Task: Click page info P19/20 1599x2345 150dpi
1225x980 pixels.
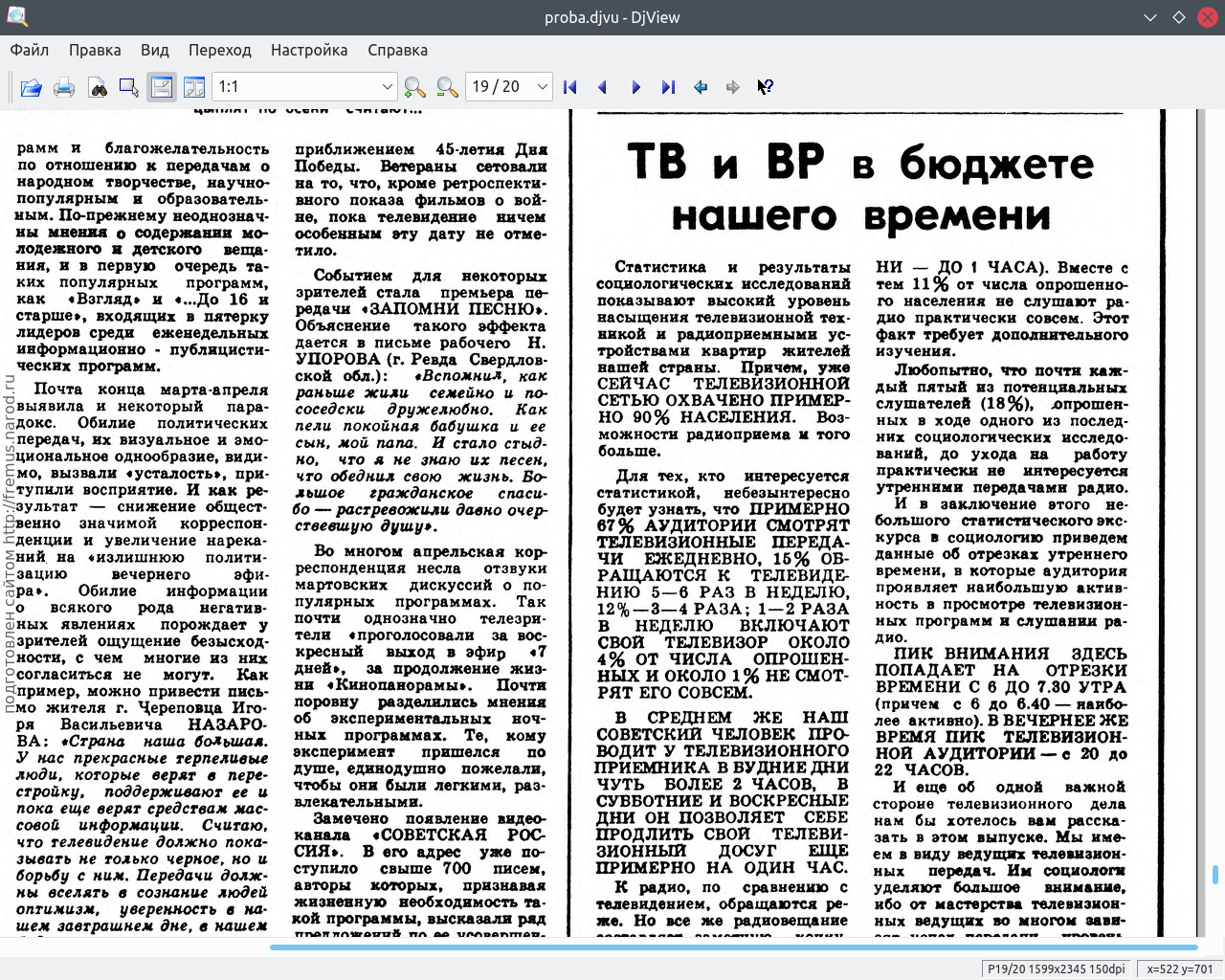Action: coord(1057,969)
